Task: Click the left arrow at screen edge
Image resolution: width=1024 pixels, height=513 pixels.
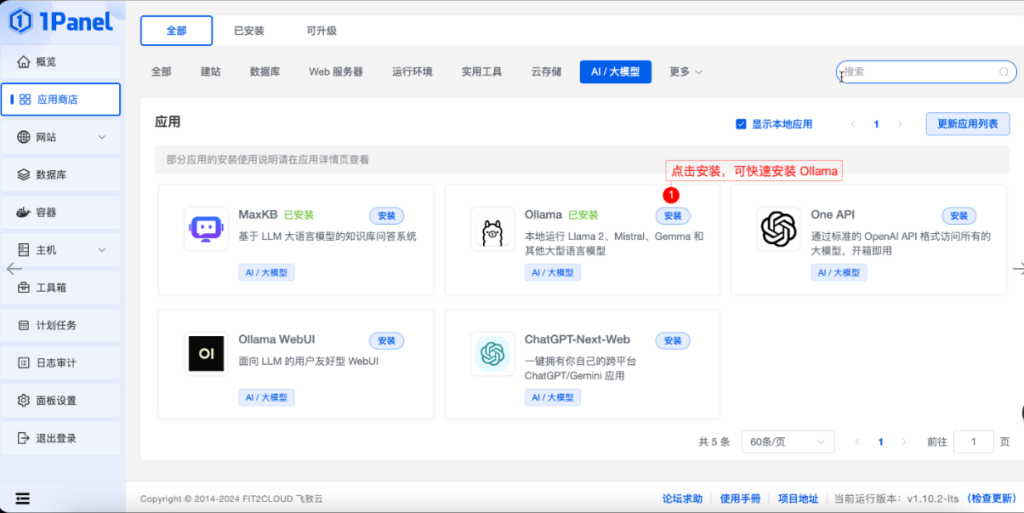Action: pyautogui.click(x=14, y=268)
